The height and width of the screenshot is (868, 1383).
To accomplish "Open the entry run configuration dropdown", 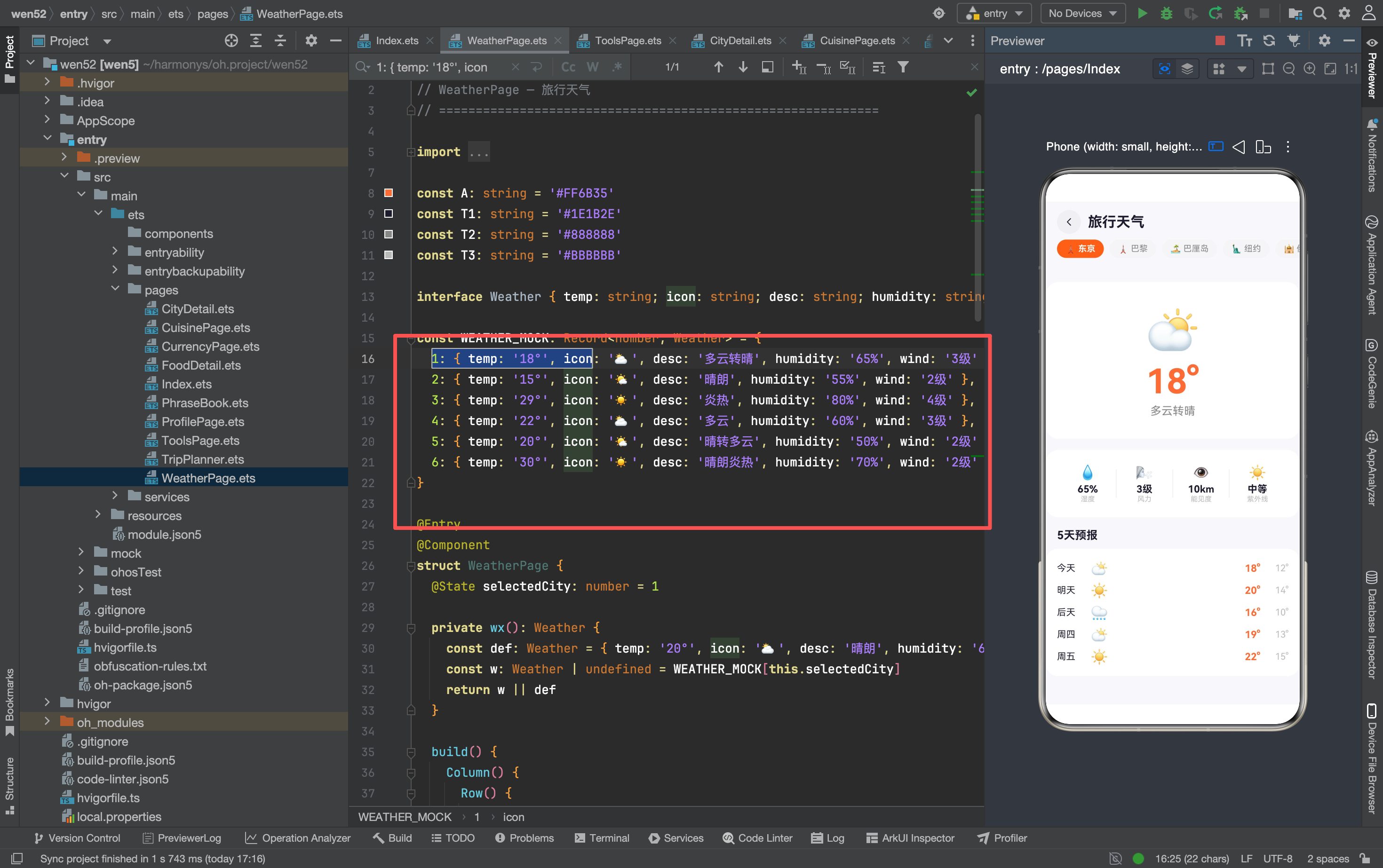I will pyautogui.click(x=995, y=13).
